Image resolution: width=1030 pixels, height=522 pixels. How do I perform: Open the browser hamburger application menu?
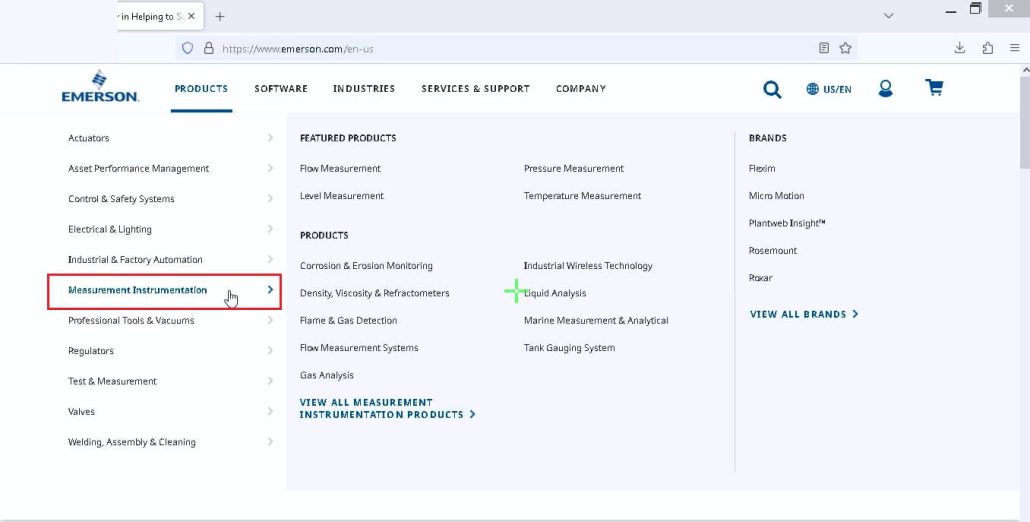click(x=1015, y=48)
